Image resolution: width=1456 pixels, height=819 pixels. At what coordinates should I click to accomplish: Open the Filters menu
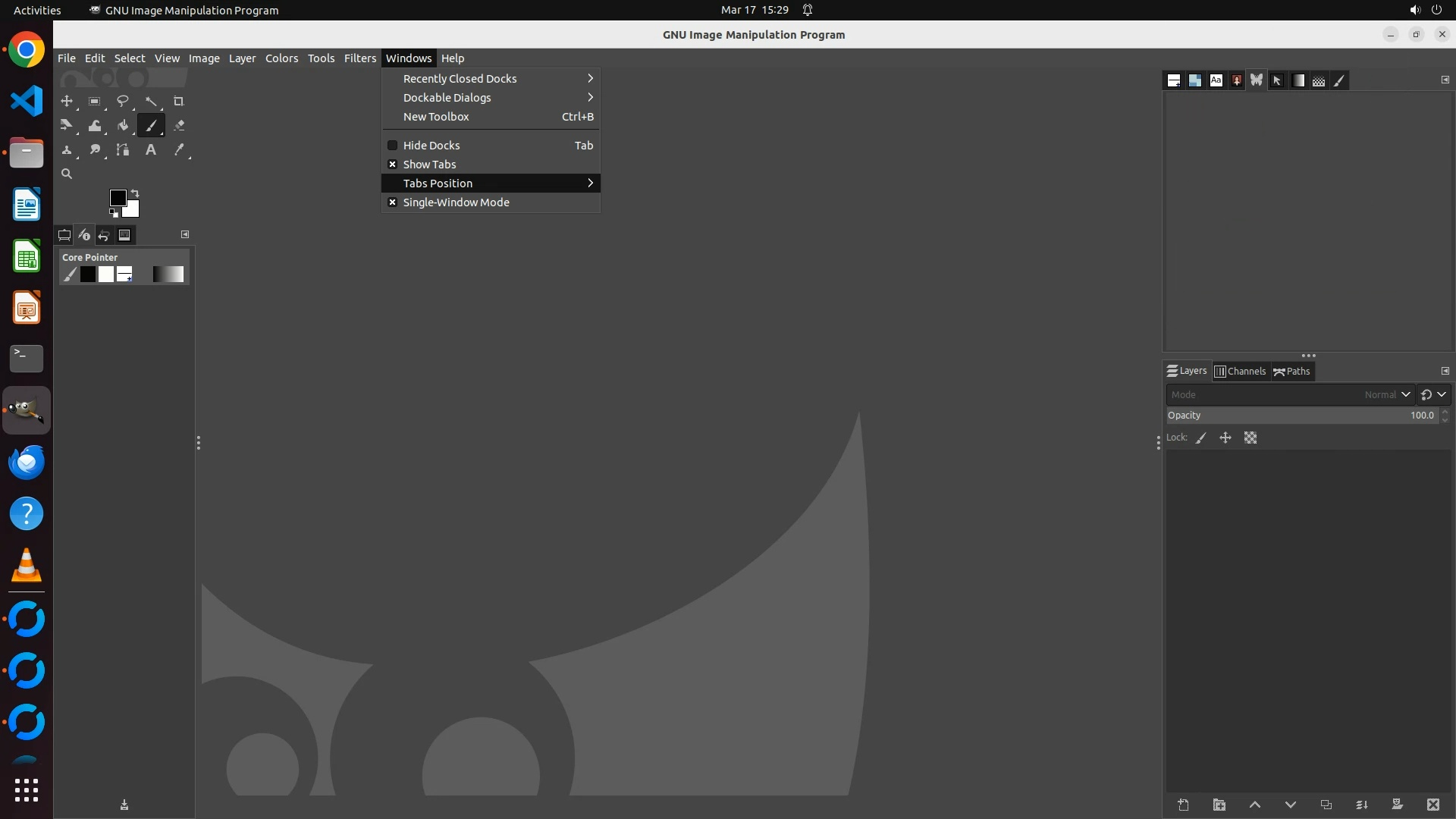pyautogui.click(x=359, y=58)
